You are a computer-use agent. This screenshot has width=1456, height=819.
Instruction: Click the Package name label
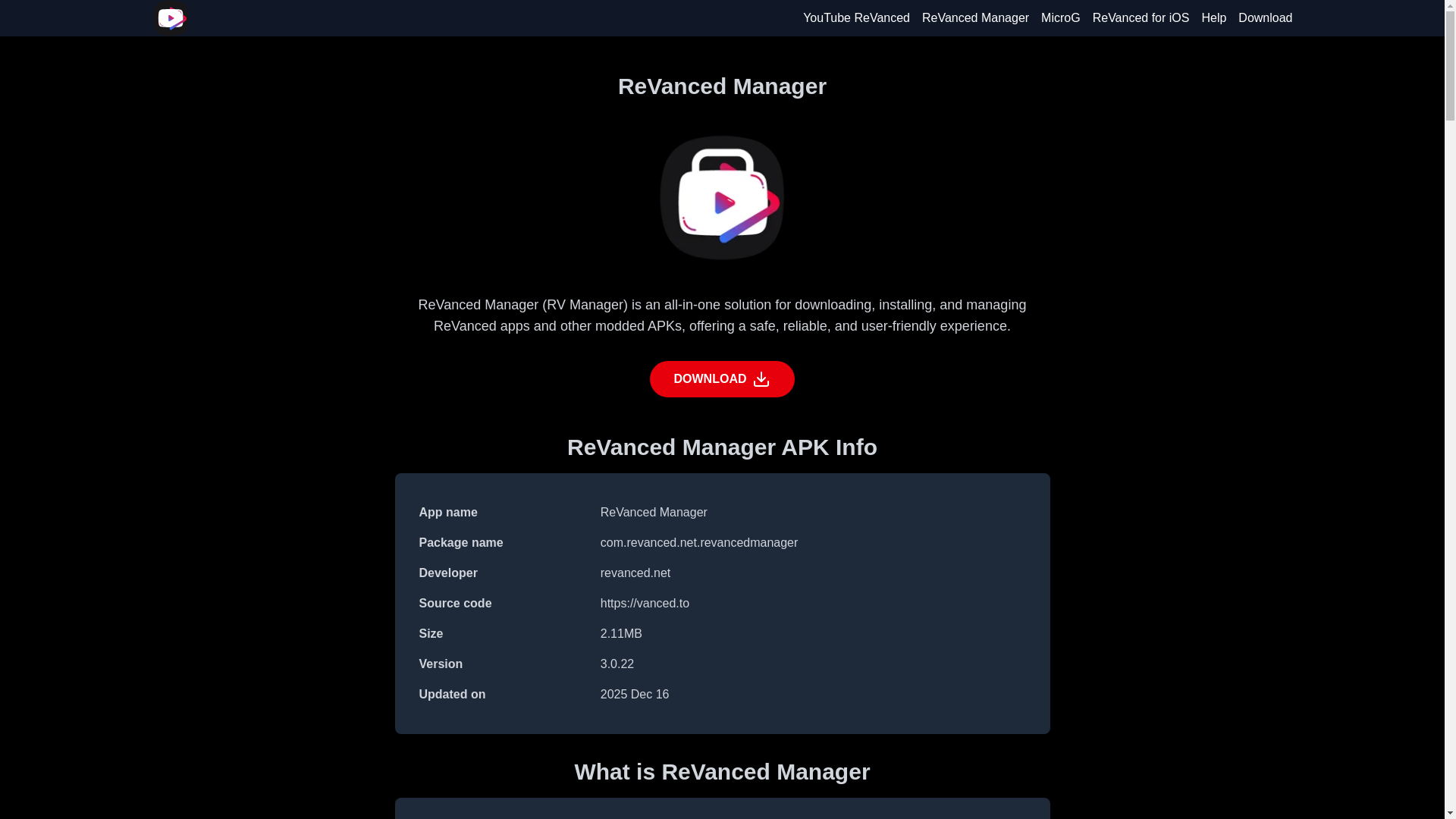tap(461, 543)
